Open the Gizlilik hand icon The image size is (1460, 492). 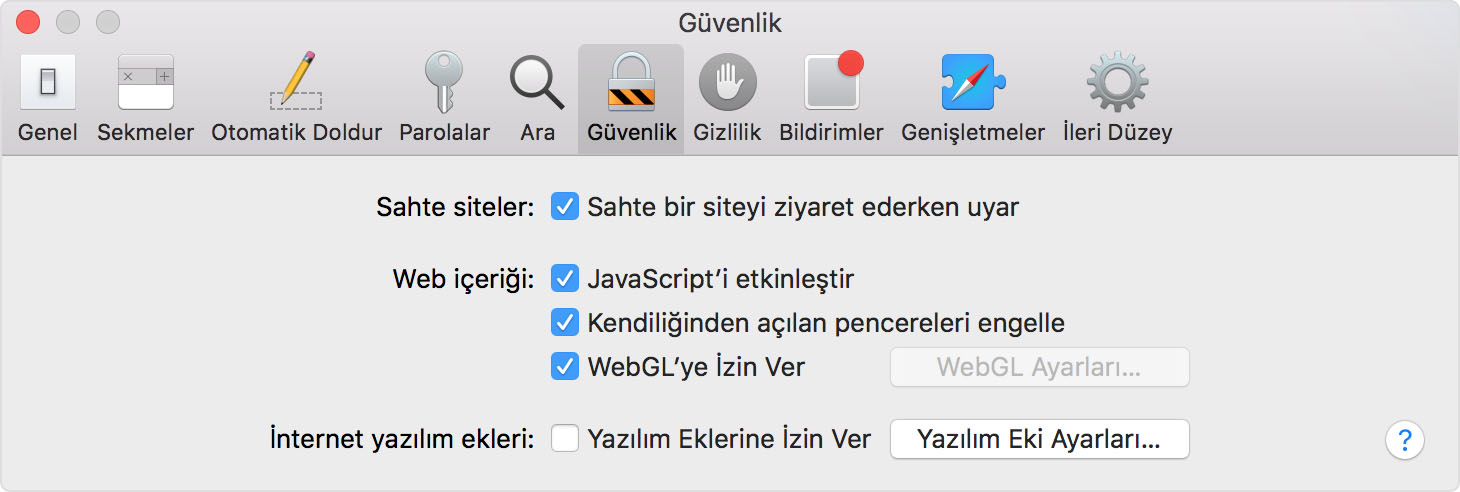pos(727,82)
